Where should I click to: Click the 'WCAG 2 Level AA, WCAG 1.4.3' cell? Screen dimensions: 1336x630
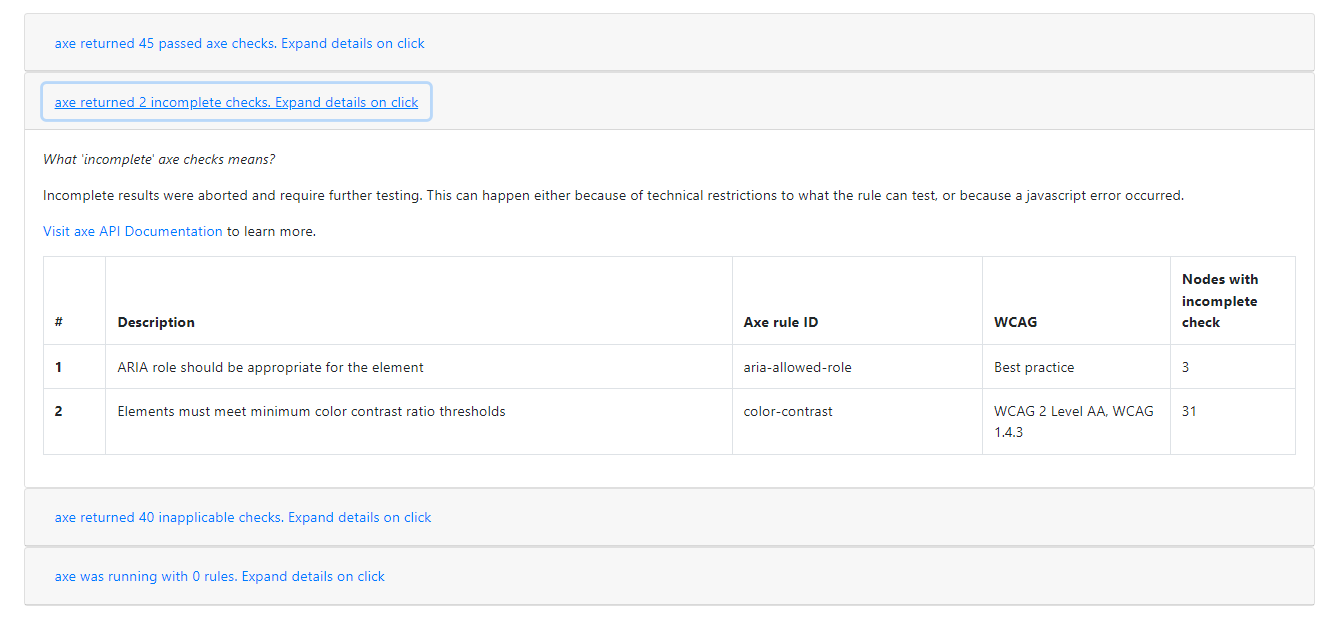click(1073, 422)
